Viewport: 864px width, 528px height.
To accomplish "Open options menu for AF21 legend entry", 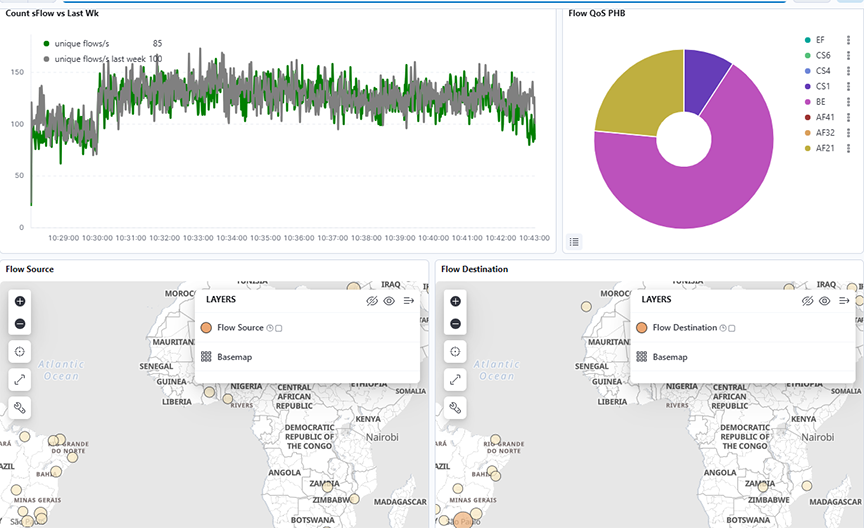I will [848, 149].
